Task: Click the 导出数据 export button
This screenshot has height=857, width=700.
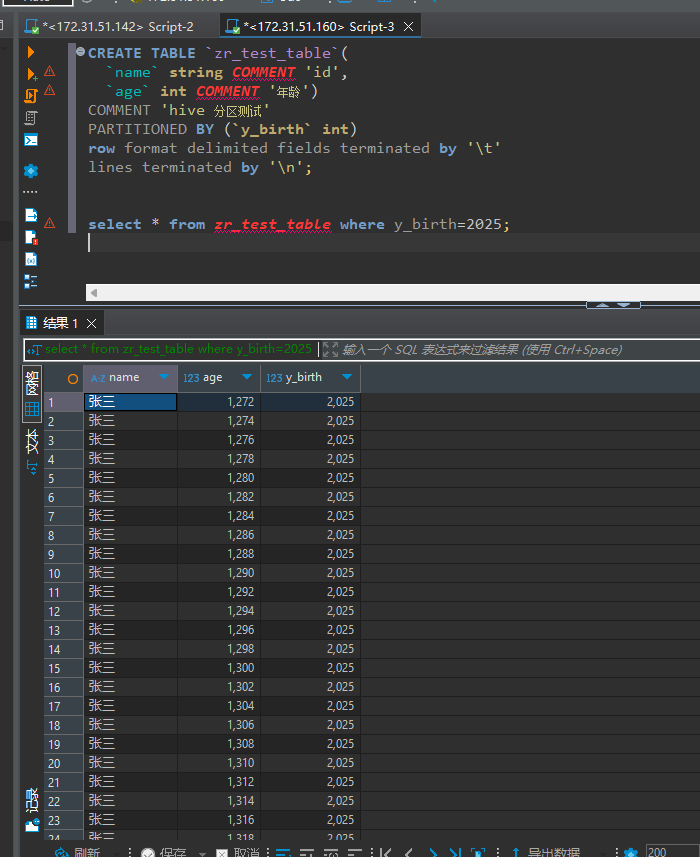Action: (x=553, y=852)
